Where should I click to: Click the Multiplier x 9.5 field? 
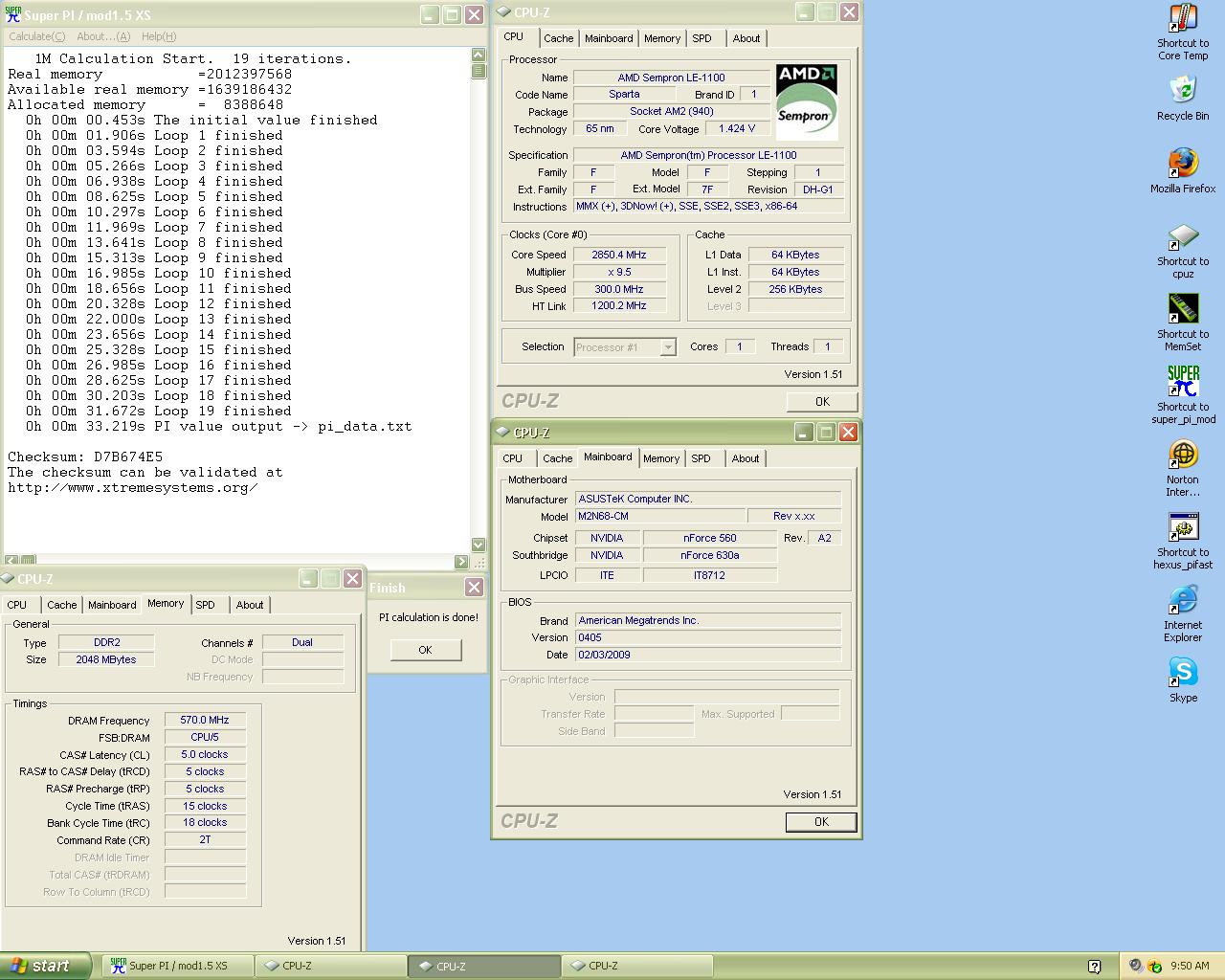click(619, 272)
